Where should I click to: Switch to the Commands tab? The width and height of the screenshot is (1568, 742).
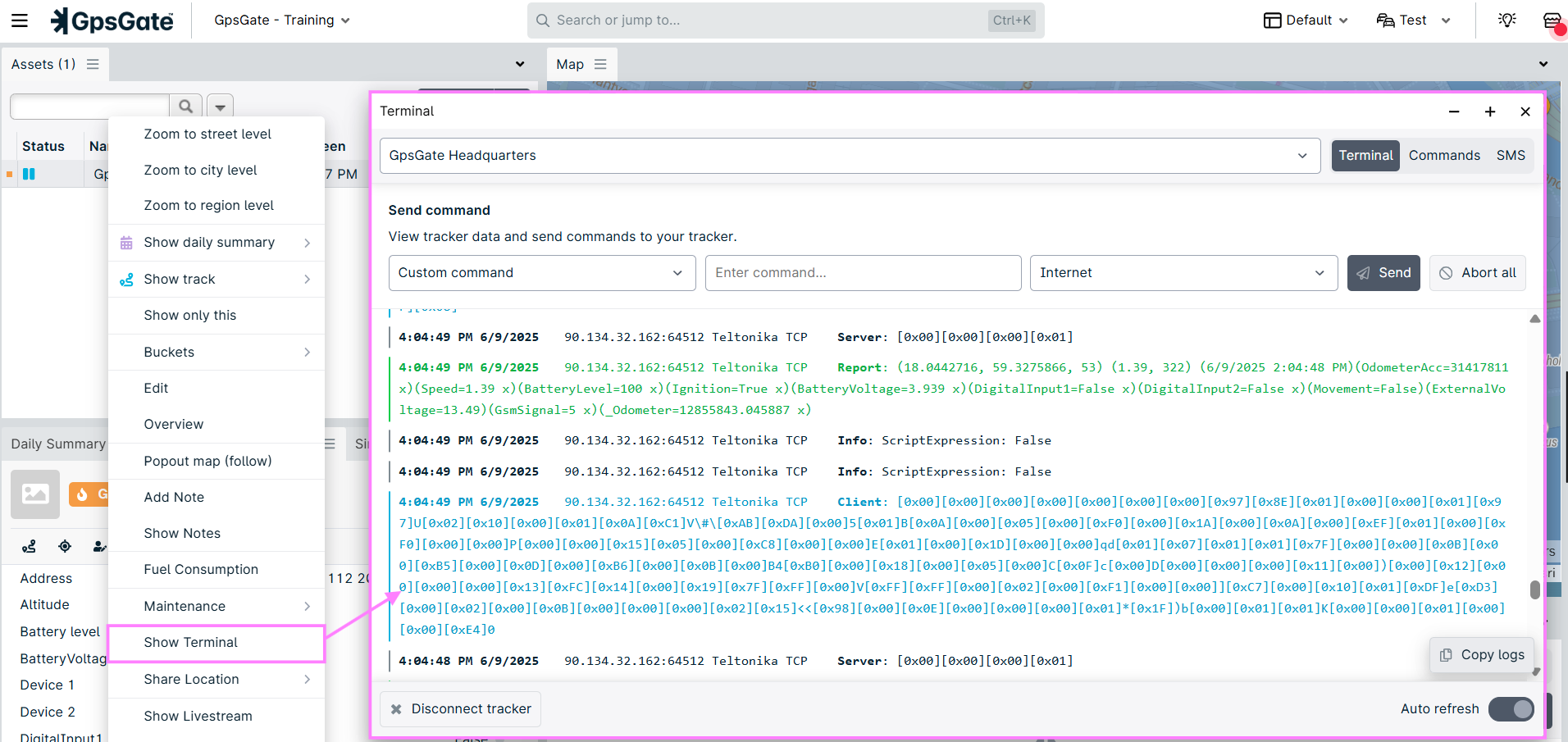[1444, 155]
